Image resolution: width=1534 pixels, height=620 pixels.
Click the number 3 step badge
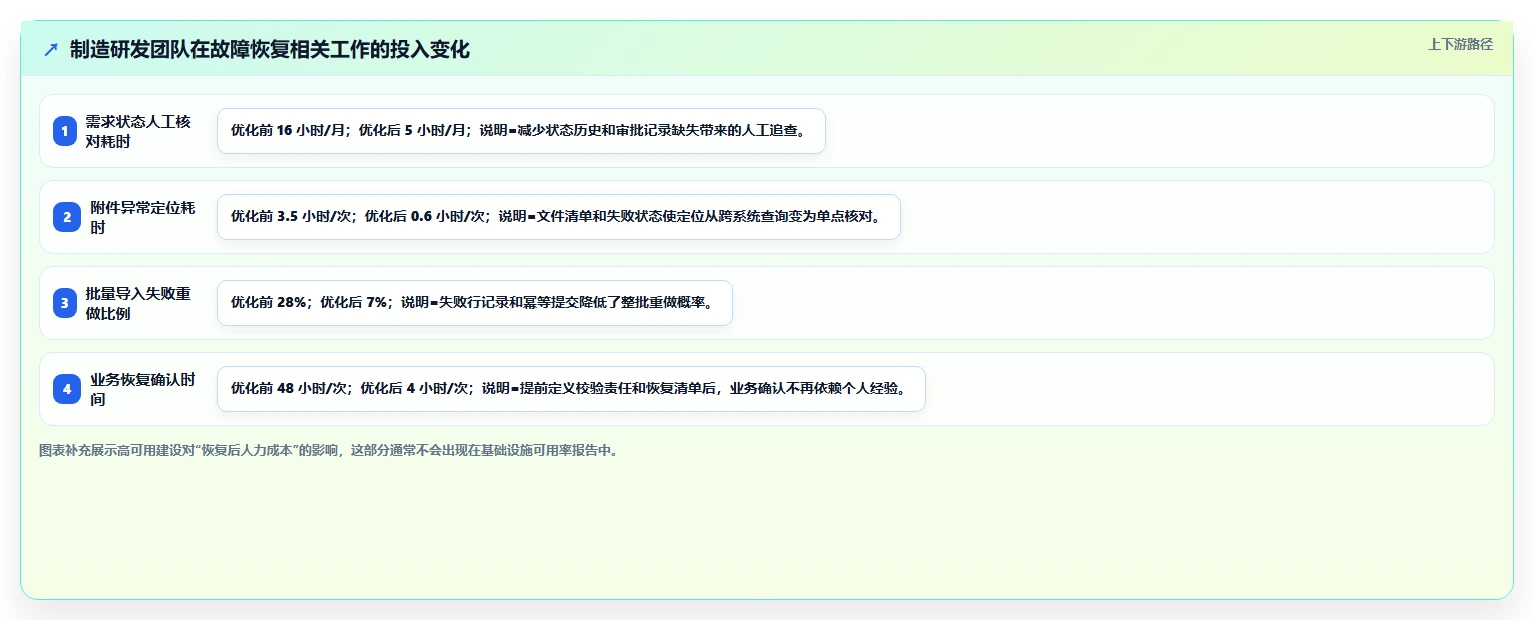point(65,303)
